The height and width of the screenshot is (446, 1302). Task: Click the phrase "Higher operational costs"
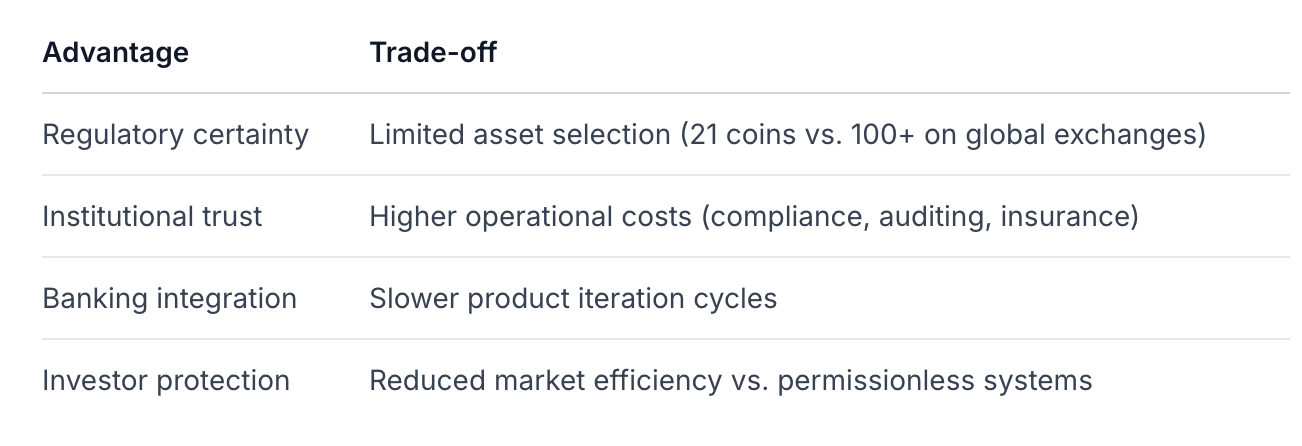click(530, 216)
